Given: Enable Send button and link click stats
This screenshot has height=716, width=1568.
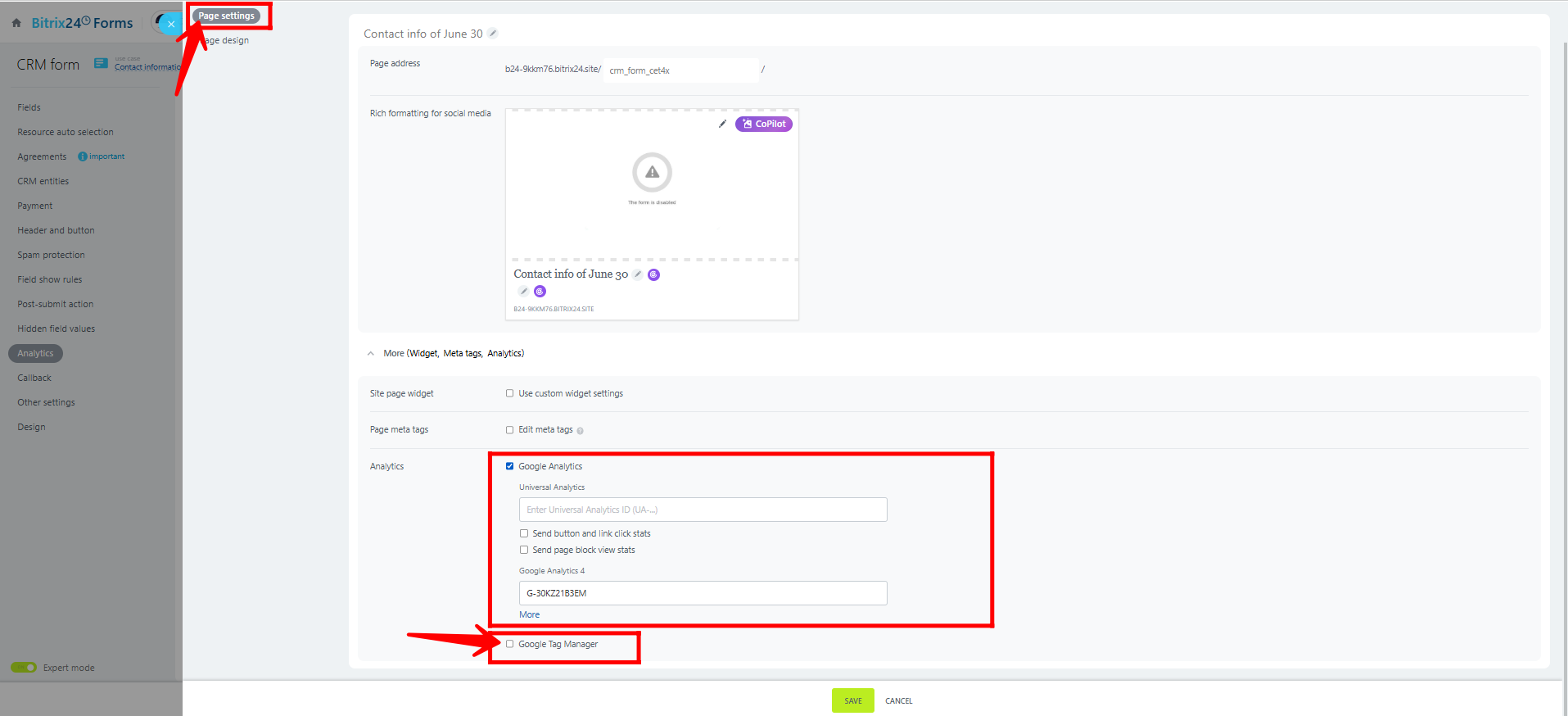Looking at the screenshot, I should click(523, 533).
